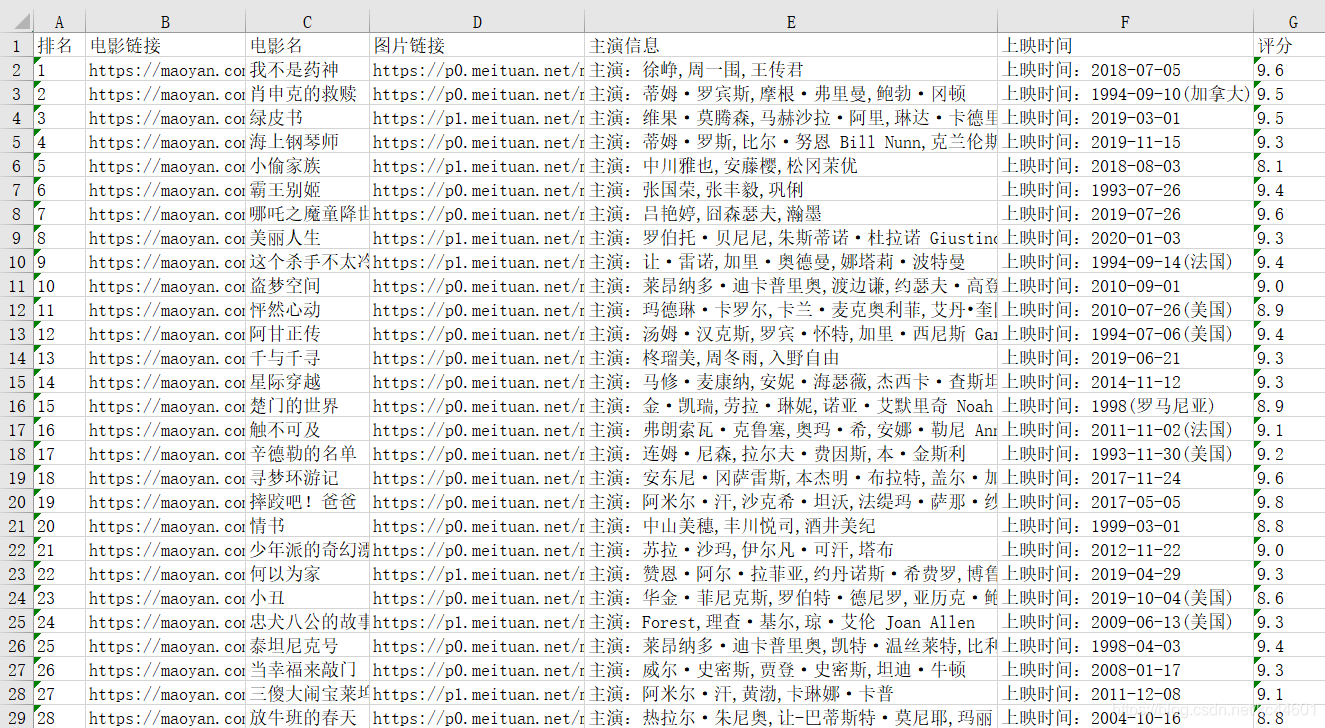Select release date cell 上映时间：2017-11-24
Image resolution: width=1325 pixels, height=728 pixels.
(1125, 478)
